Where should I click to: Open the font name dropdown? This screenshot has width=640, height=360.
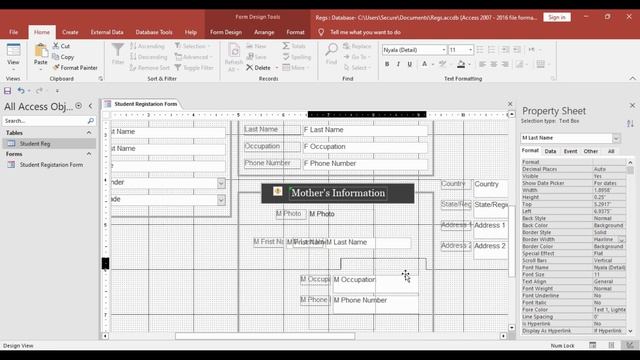pyautogui.click(x=444, y=50)
